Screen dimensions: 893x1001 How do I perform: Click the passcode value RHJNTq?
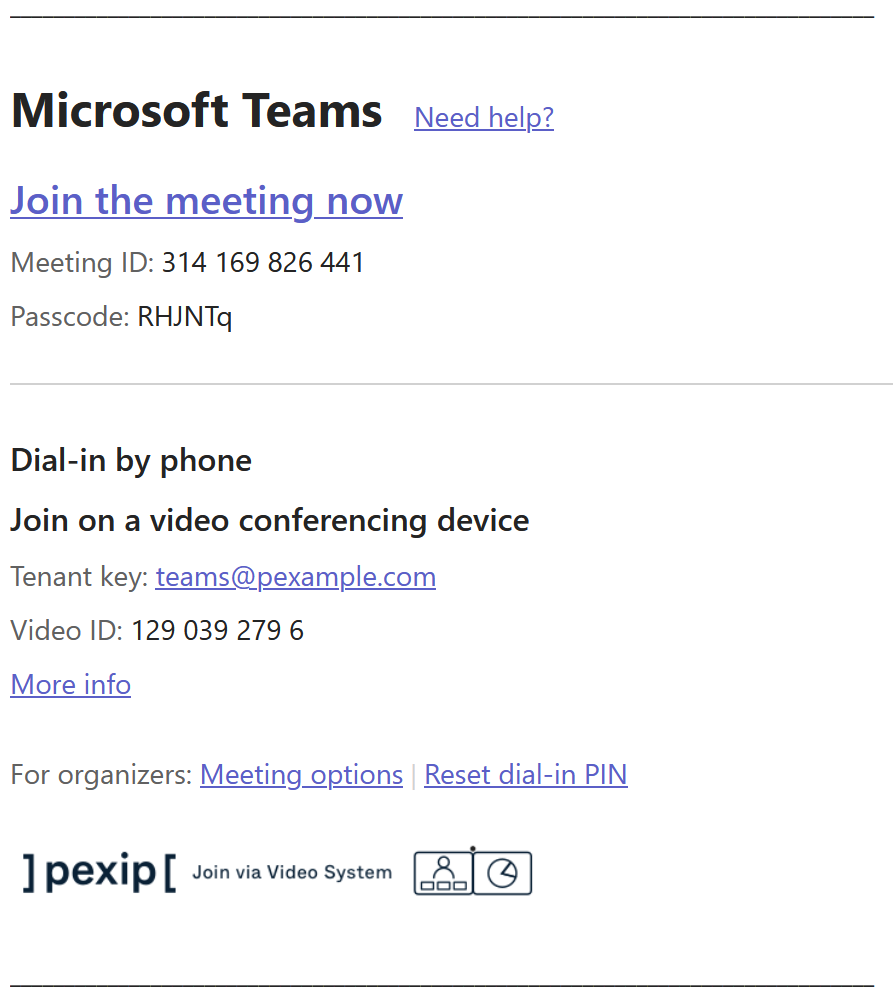click(x=185, y=317)
